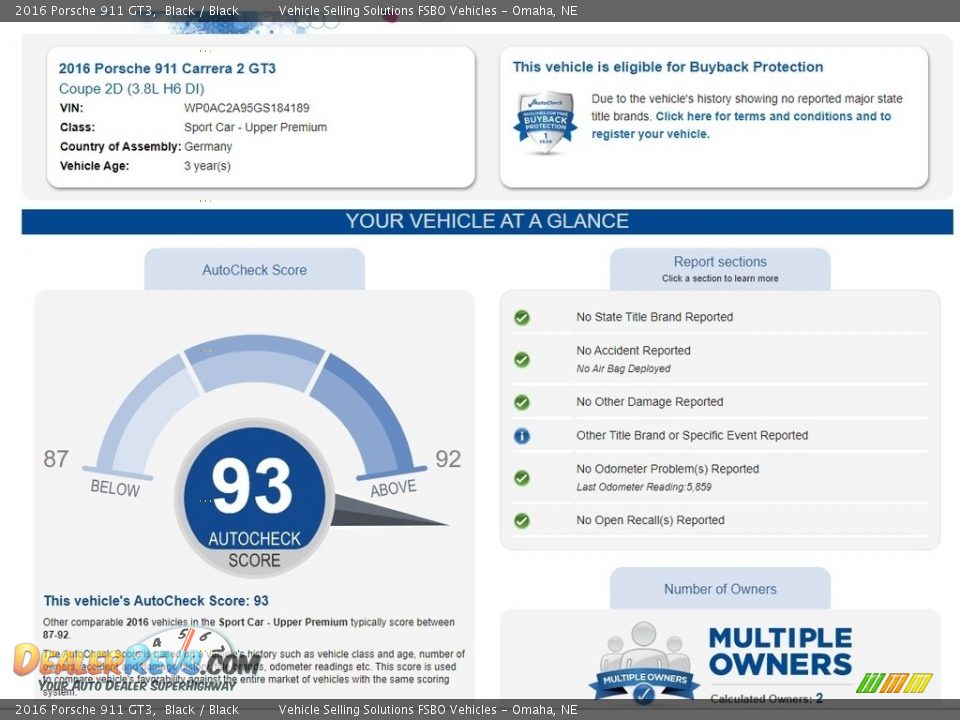The width and height of the screenshot is (960, 720).
Task: Click the Multiple Owners people badge icon
Action: pyautogui.click(x=644, y=662)
